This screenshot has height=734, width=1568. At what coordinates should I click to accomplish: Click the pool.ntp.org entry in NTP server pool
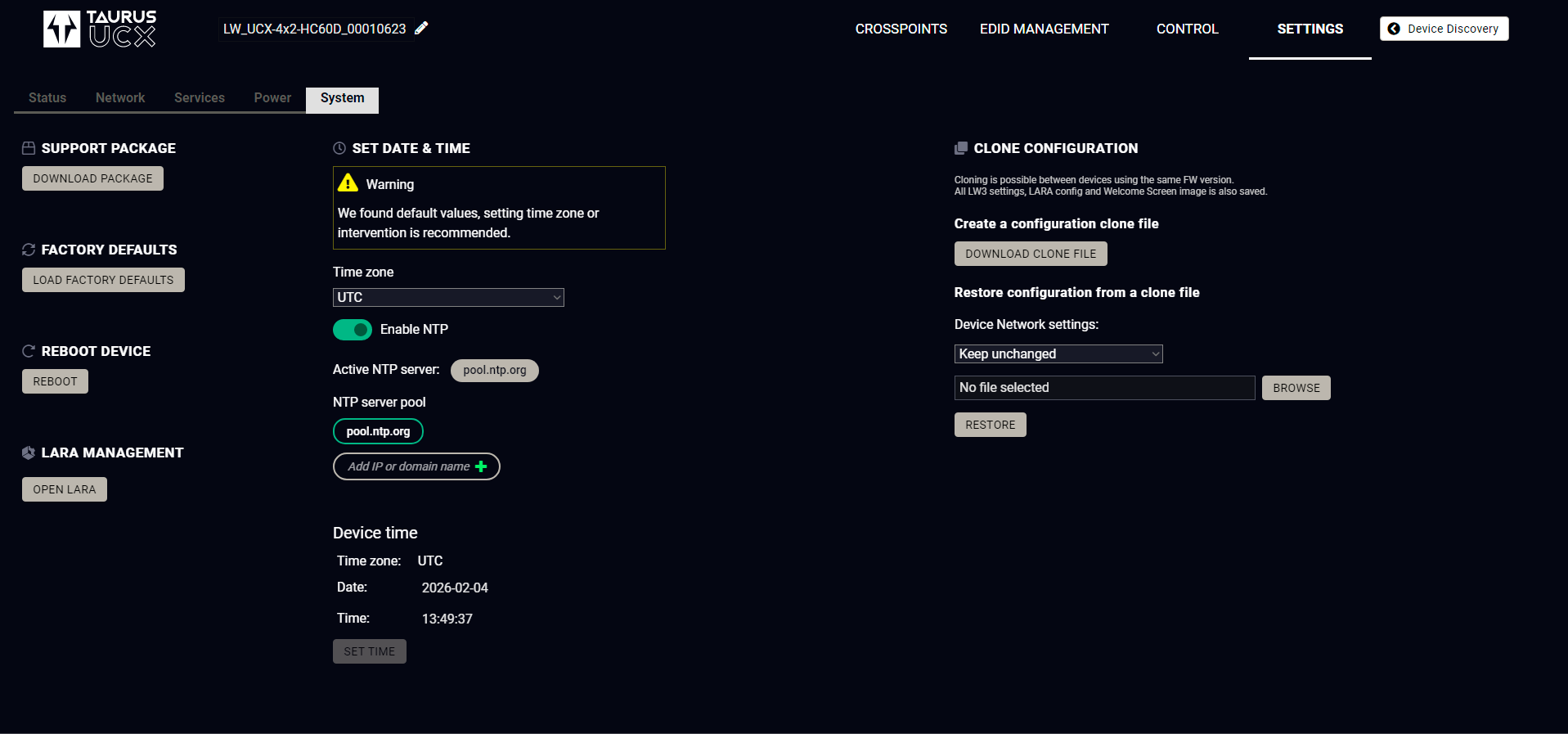tap(378, 431)
